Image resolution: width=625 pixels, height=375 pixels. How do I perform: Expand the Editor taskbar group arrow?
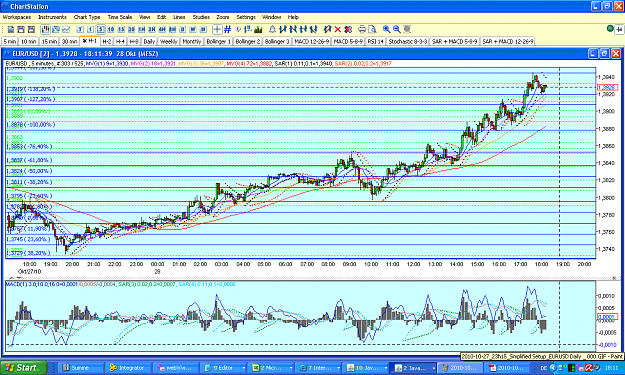coord(244,368)
